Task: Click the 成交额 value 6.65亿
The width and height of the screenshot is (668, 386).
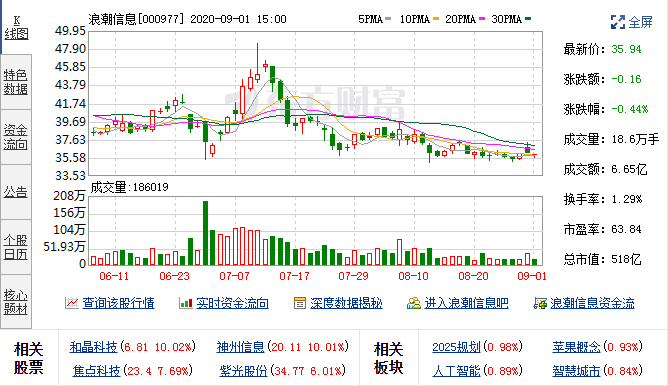Action: click(629, 169)
